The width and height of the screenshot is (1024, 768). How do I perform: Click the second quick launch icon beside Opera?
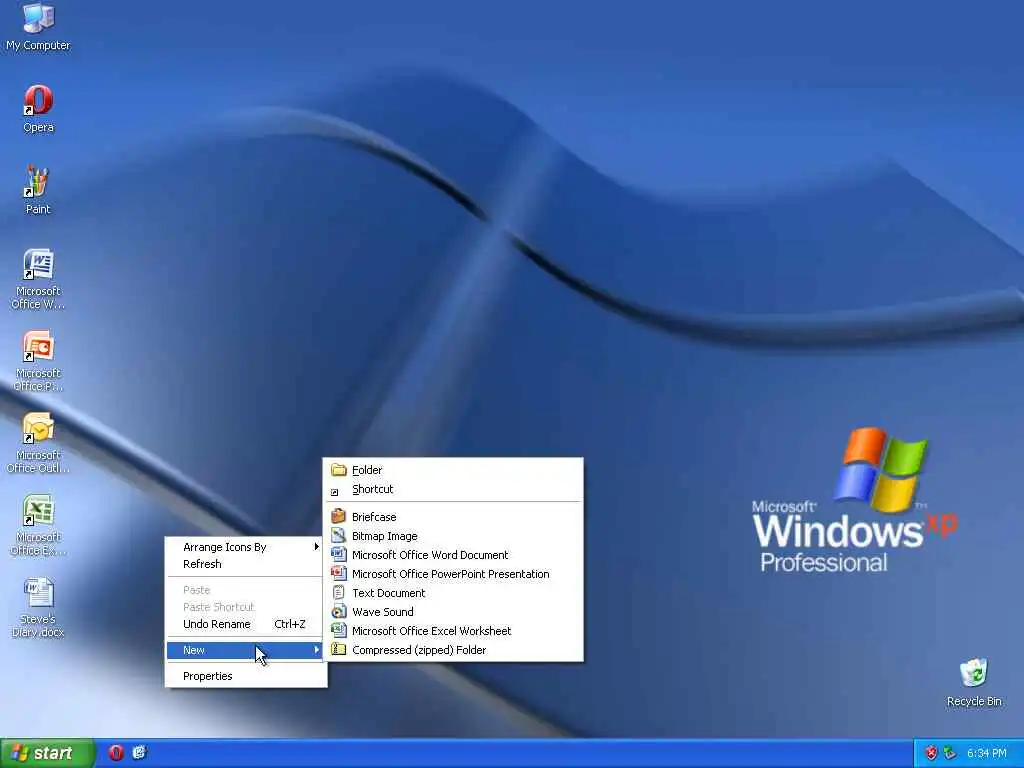coord(139,753)
